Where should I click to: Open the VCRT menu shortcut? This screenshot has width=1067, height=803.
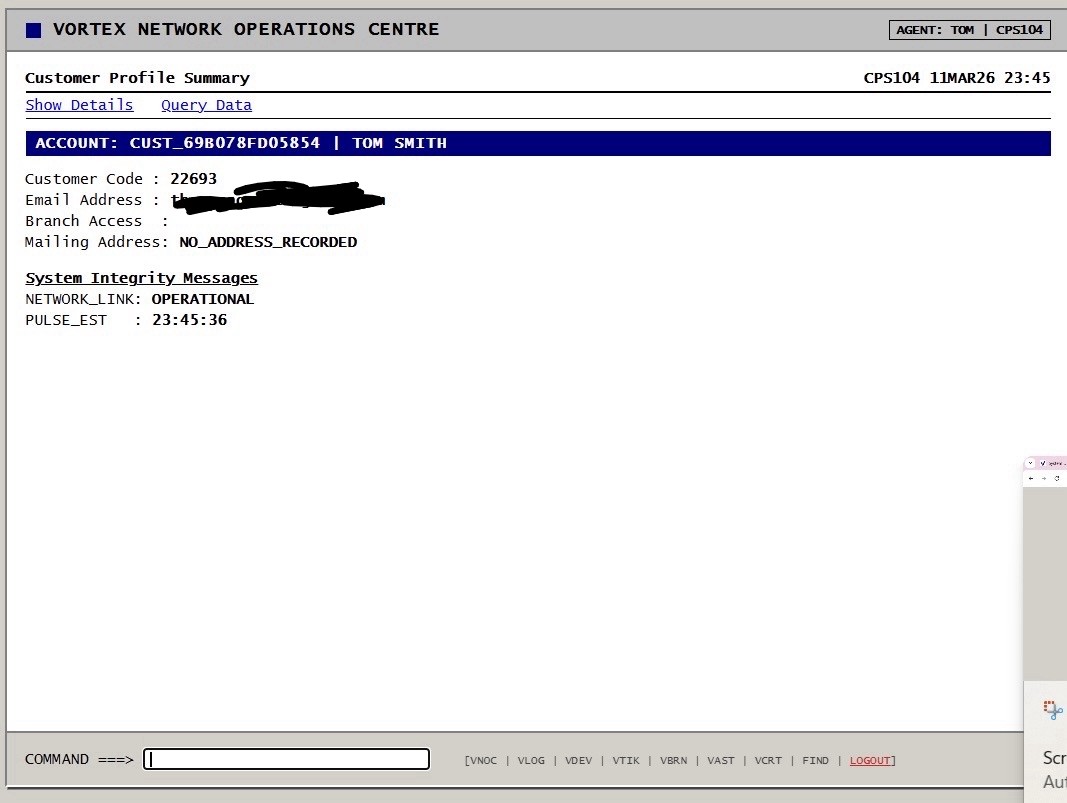[x=768, y=760]
